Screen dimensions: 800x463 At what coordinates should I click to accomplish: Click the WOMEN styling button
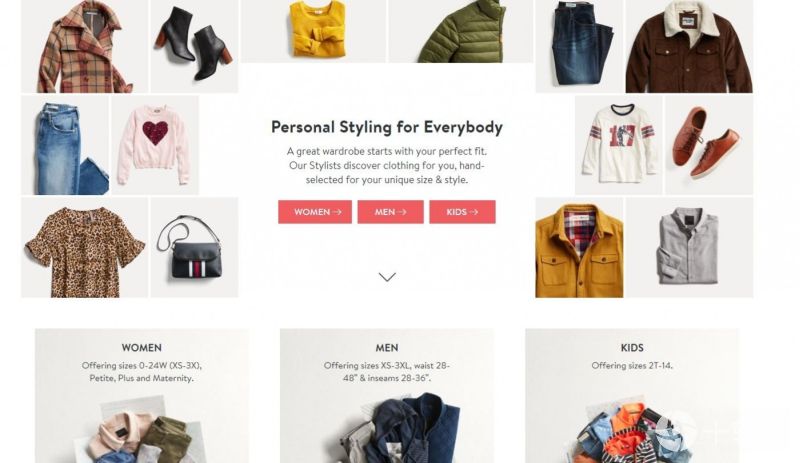coord(315,212)
